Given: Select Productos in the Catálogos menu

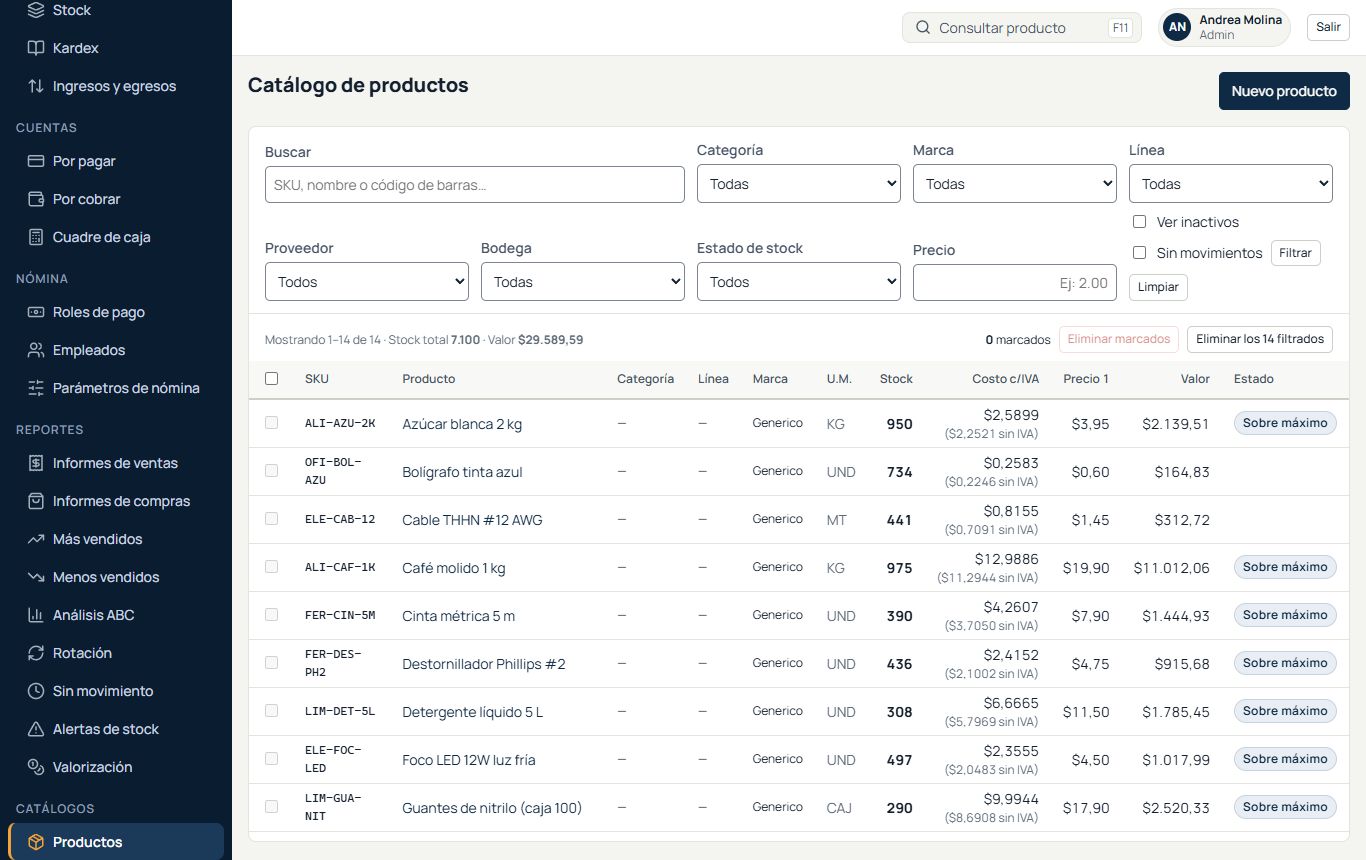Looking at the screenshot, I should (116, 842).
